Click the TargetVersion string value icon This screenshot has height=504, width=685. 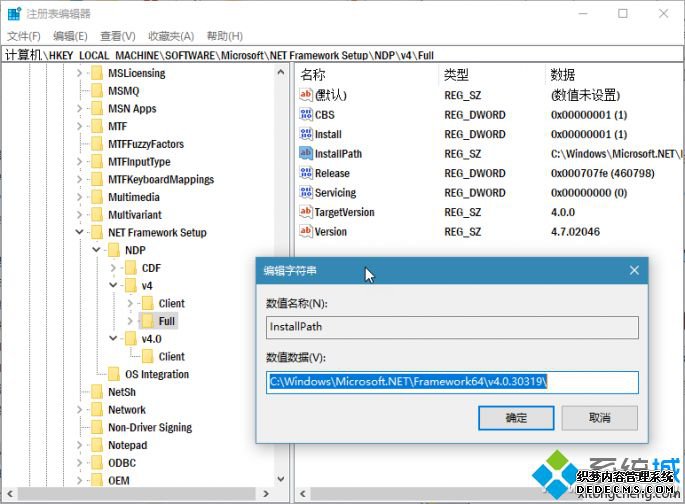tap(306, 211)
